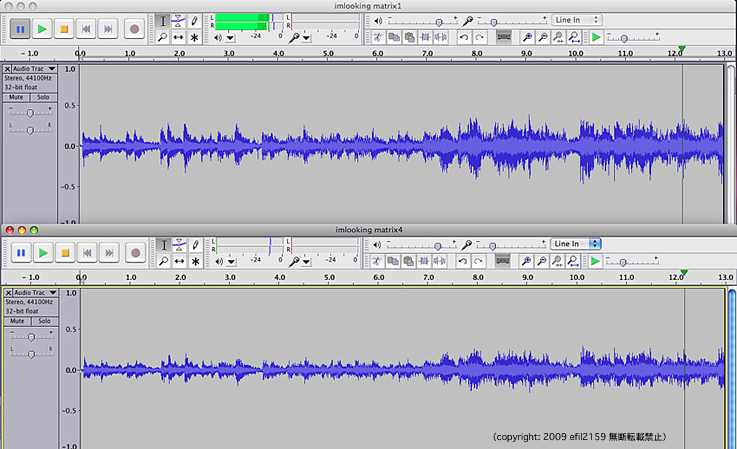Screen dimensions: 737x449
Task: Select the Selection tool in matrix4
Action: pos(164,245)
